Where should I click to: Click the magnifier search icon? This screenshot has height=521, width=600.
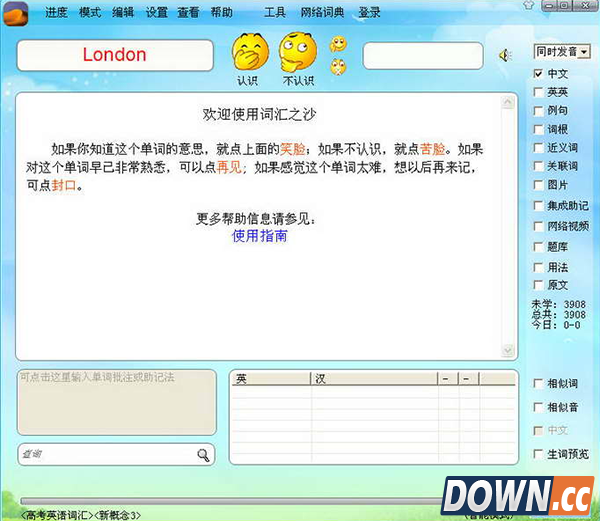[203, 455]
